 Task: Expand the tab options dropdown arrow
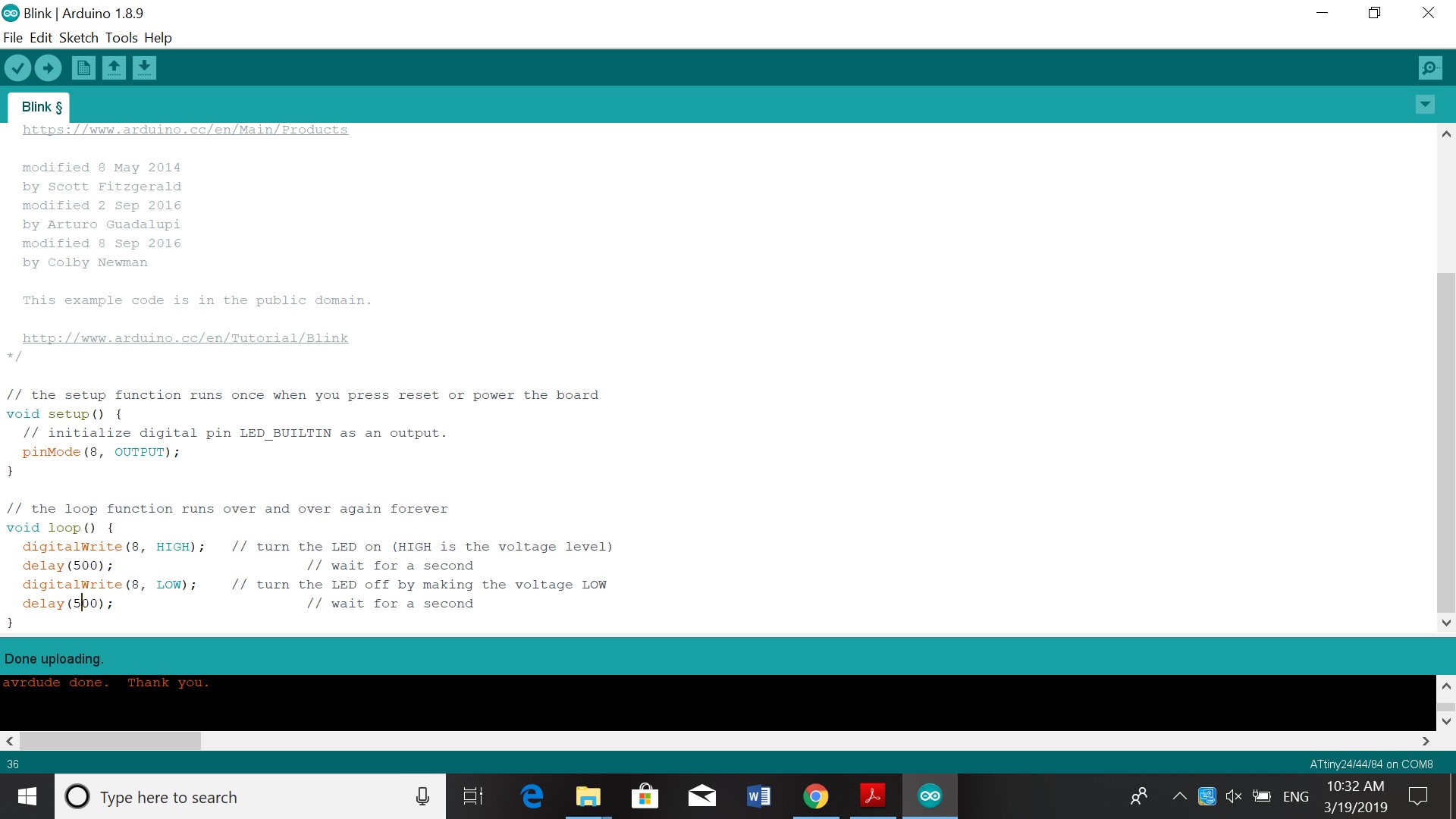click(1425, 105)
